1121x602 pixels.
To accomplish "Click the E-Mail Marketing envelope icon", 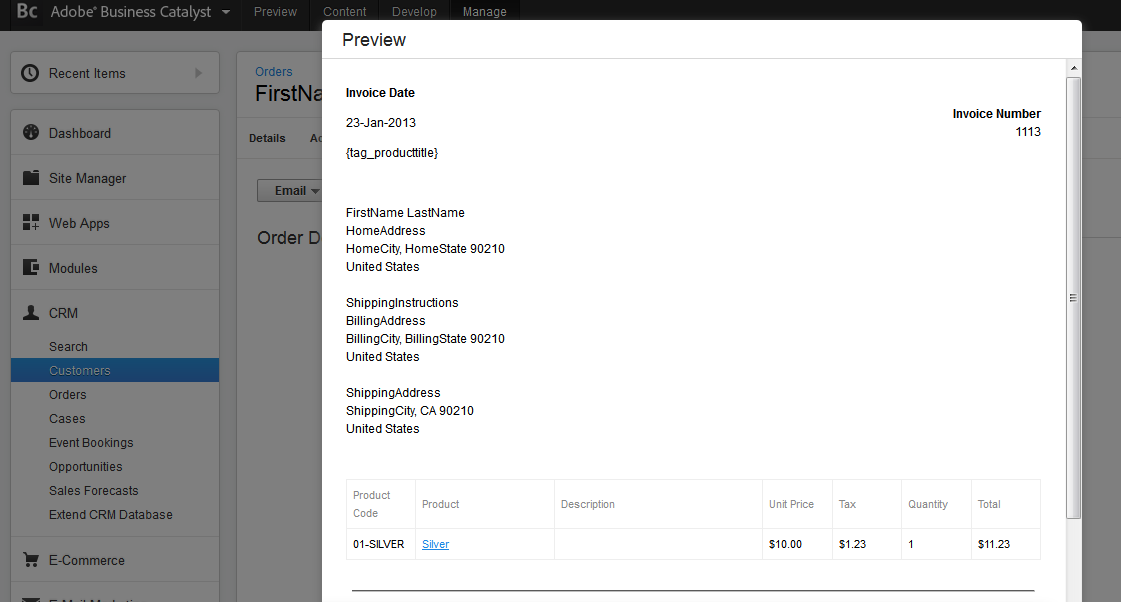I will pos(30,597).
